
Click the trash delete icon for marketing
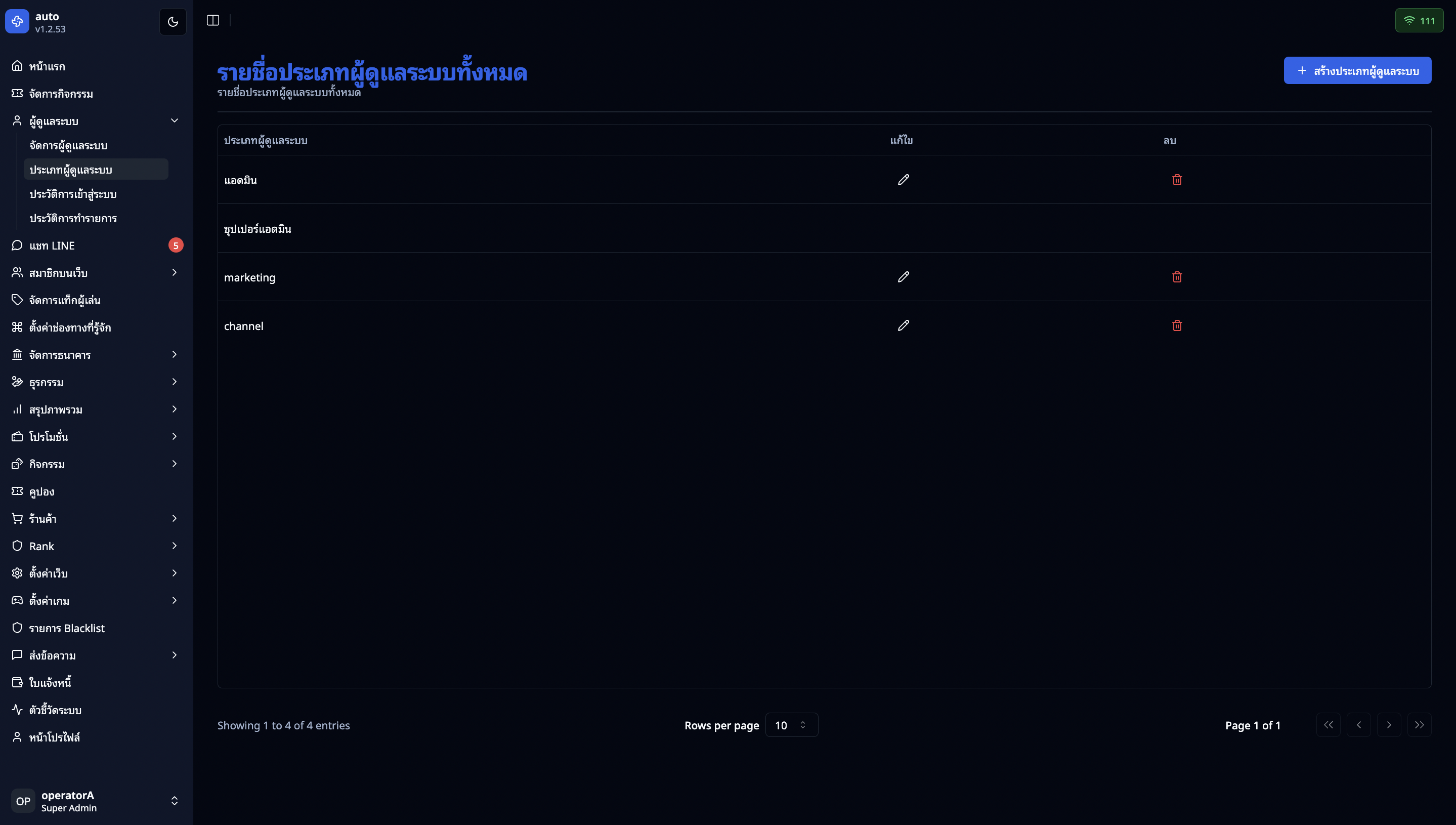pos(1177,277)
